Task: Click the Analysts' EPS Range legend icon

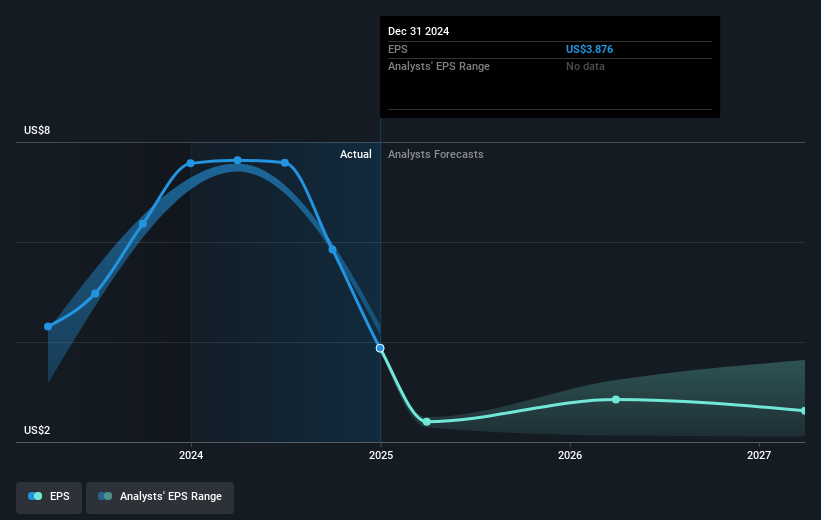Action: pos(105,496)
